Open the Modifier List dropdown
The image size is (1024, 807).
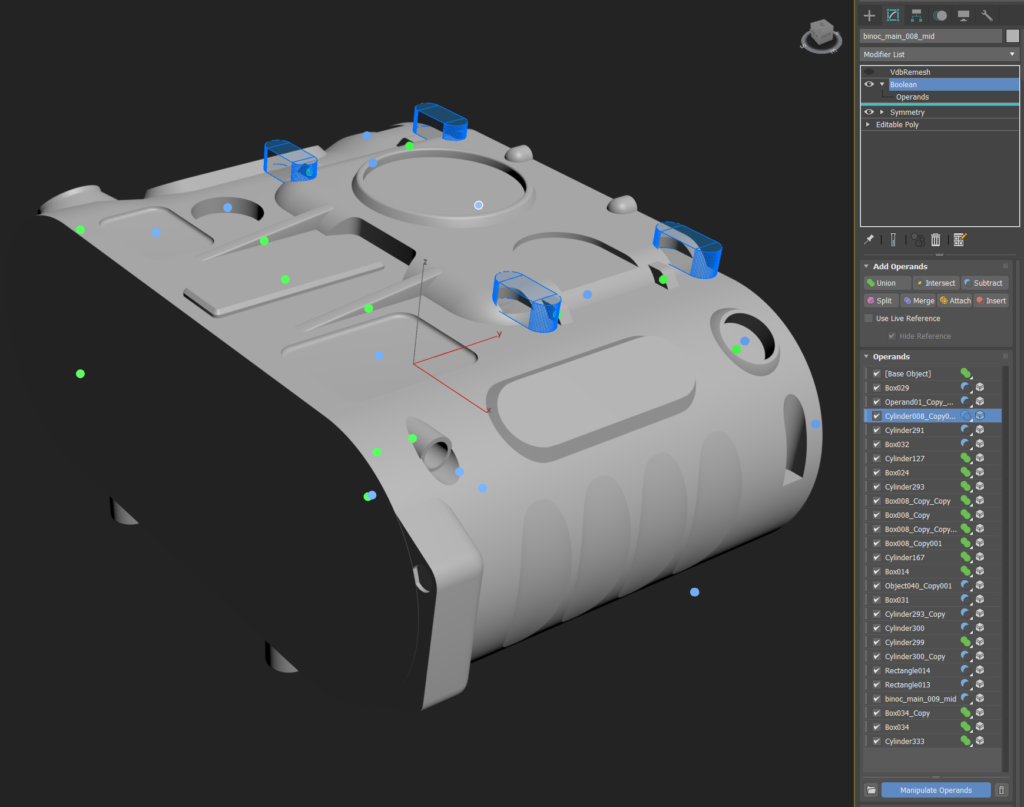[x=939, y=54]
